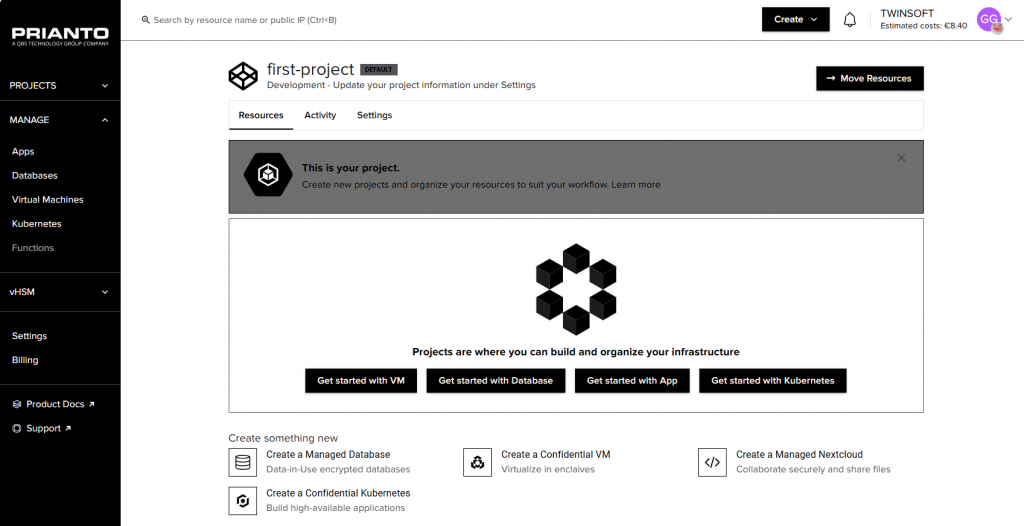
Task: Click the Confidential VM icon
Action: pyautogui.click(x=478, y=462)
